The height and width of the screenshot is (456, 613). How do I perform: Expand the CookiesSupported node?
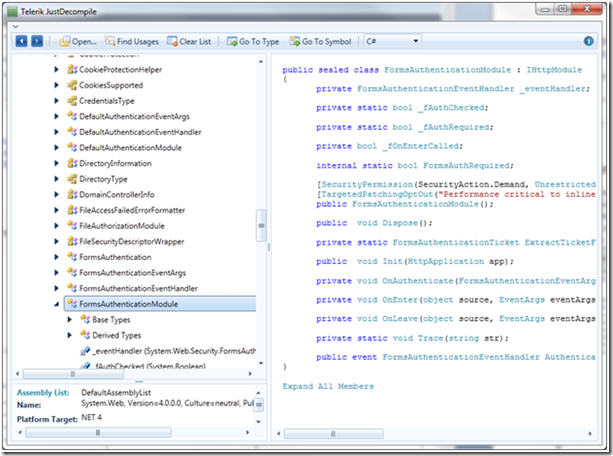click(x=57, y=85)
